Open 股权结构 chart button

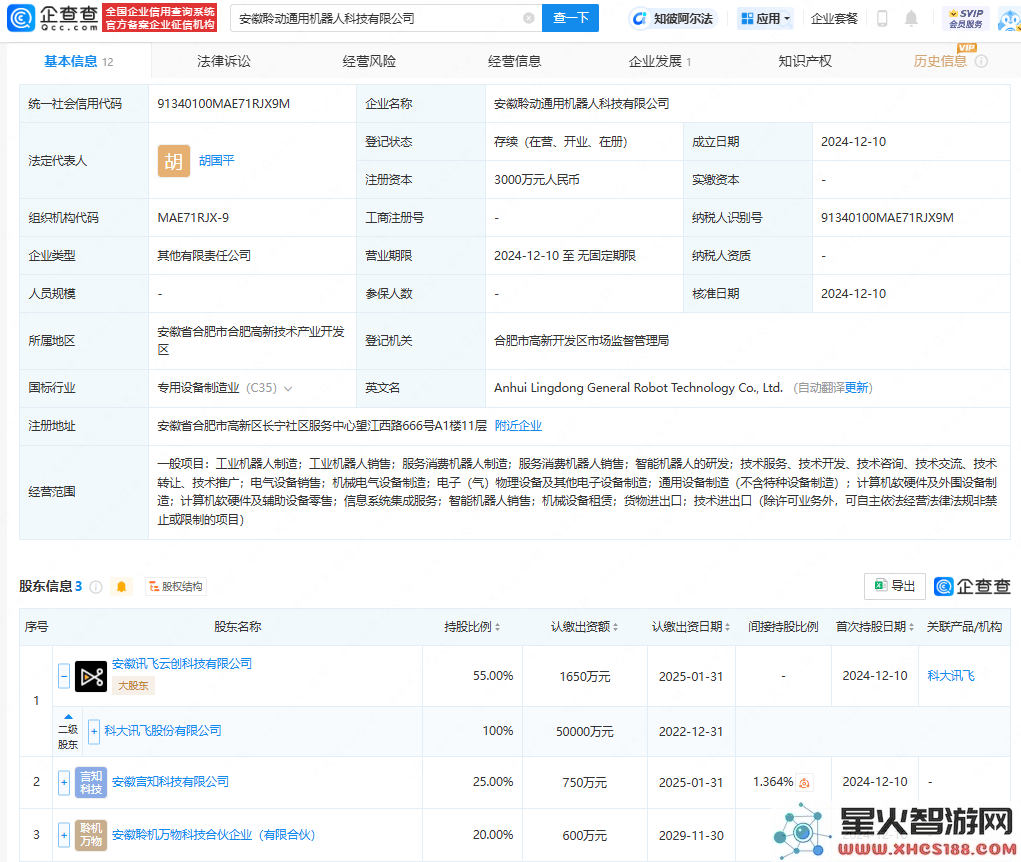click(176, 587)
